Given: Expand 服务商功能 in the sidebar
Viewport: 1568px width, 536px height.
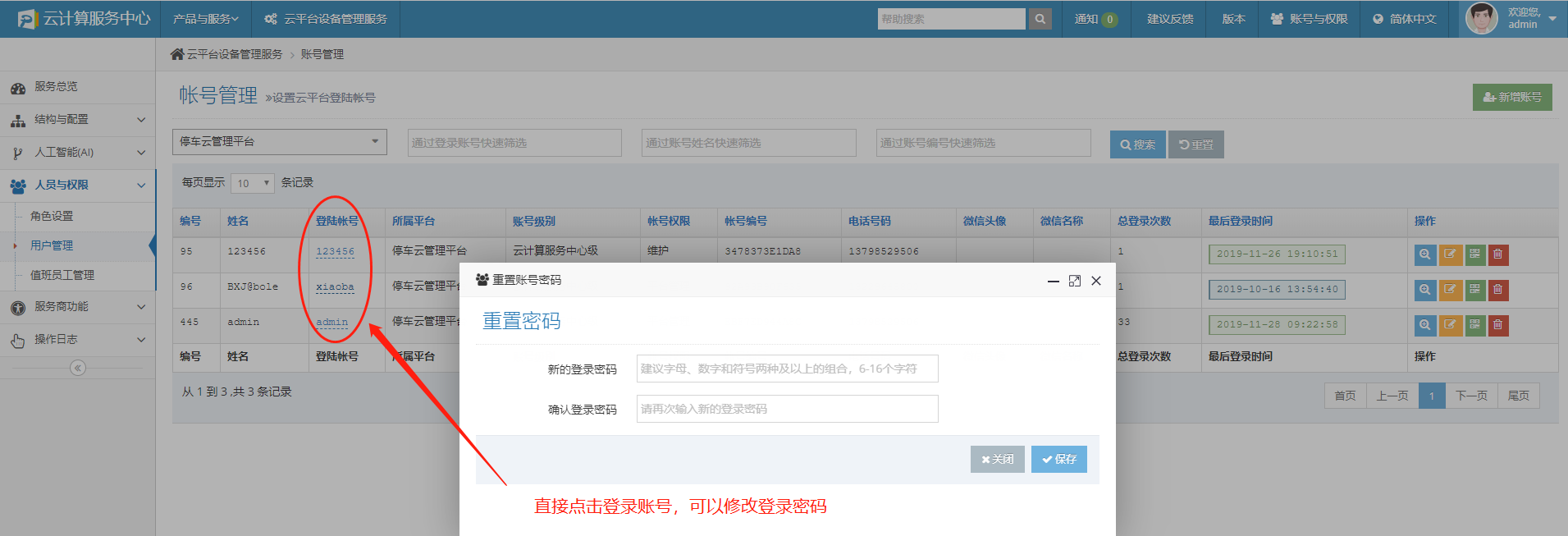Looking at the screenshot, I should click(x=78, y=307).
